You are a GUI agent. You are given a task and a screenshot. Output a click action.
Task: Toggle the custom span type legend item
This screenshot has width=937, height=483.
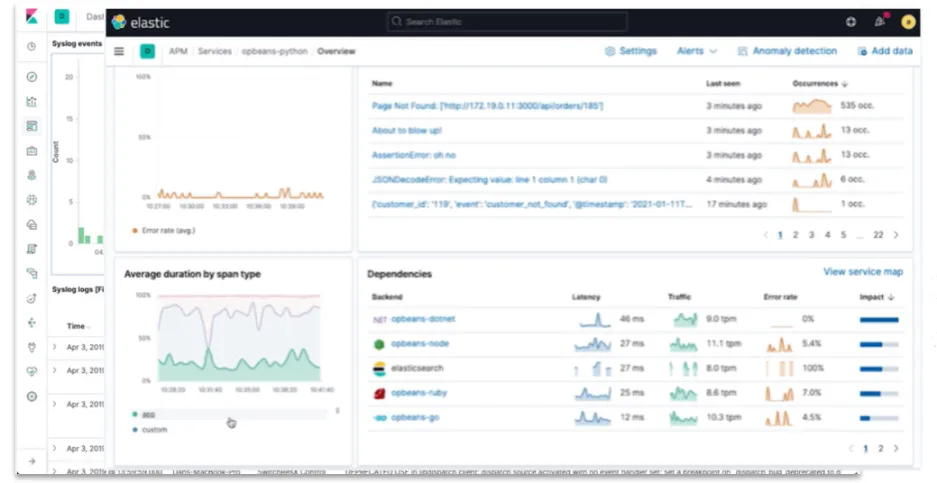155,429
